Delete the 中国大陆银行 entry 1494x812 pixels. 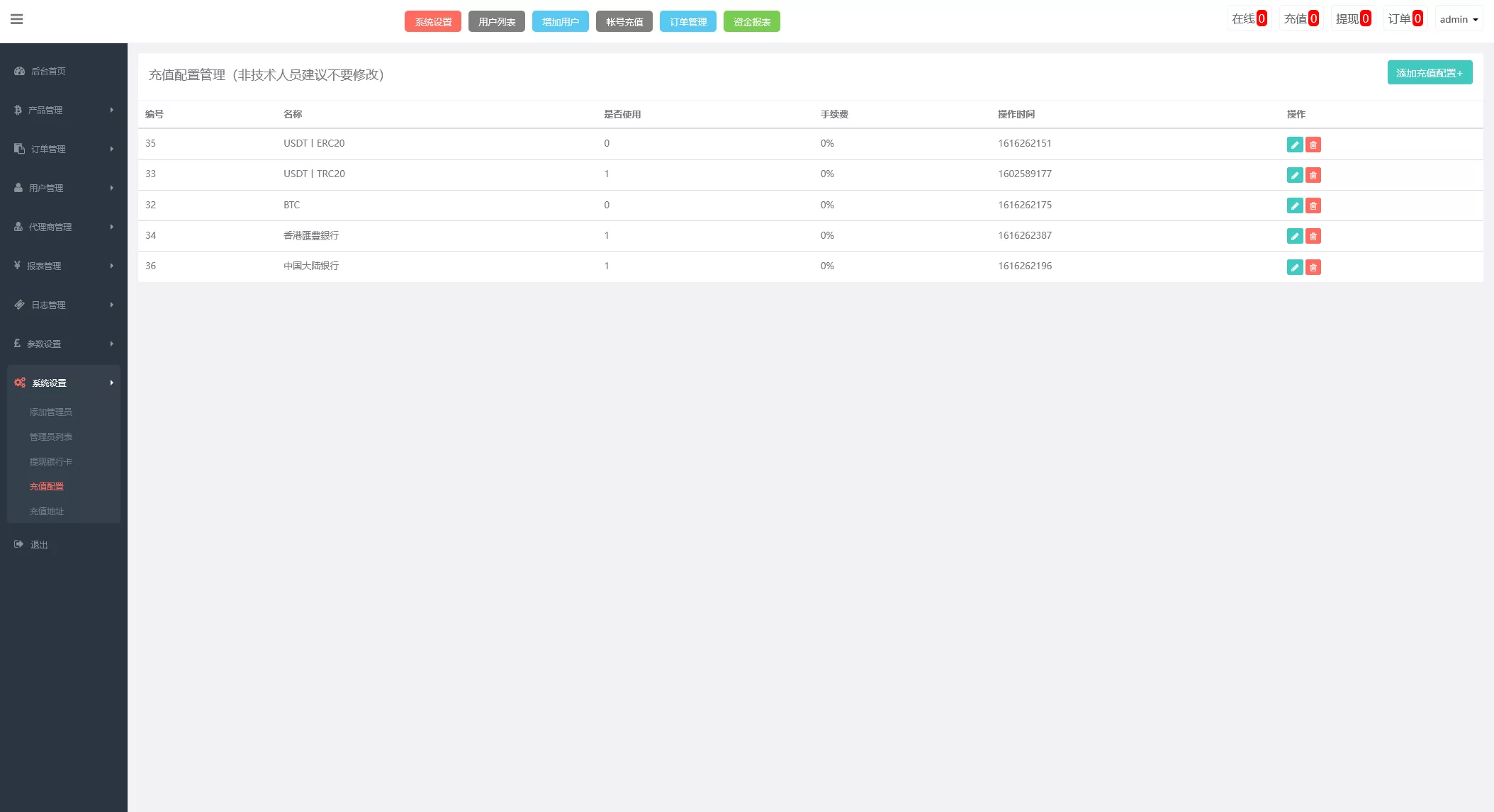pos(1313,267)
